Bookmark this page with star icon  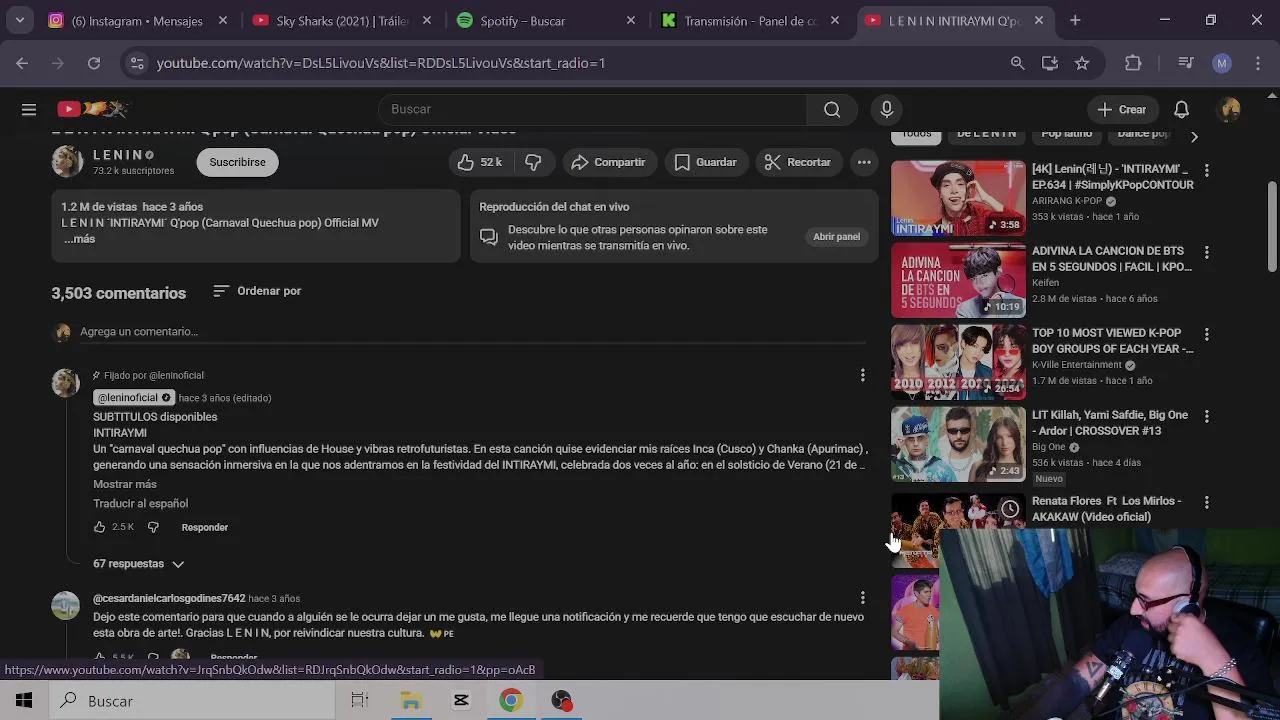coord(1082,63)
